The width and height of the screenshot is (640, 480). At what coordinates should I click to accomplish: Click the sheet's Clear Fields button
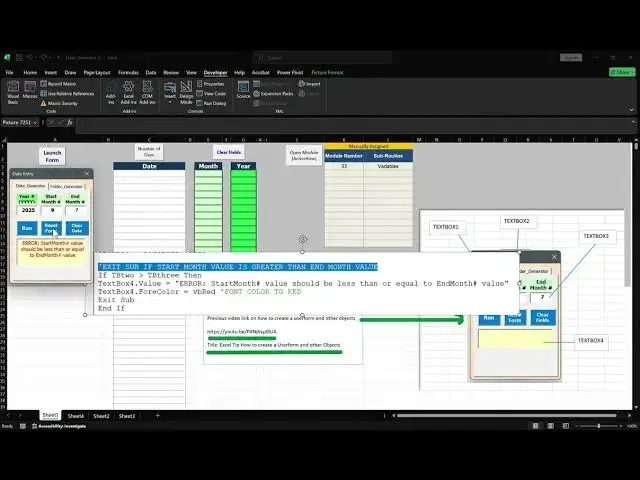coord(229,152)
